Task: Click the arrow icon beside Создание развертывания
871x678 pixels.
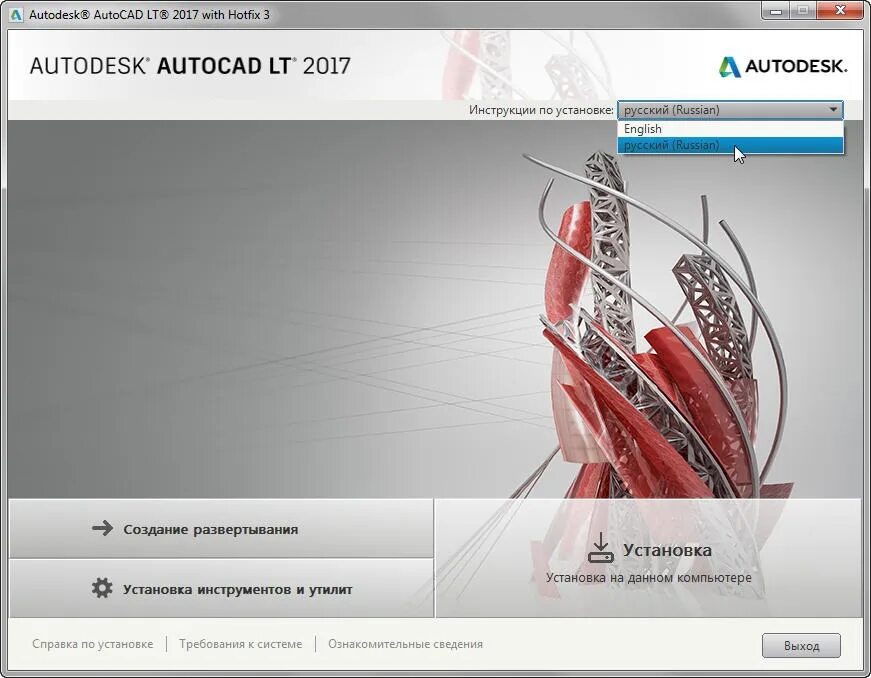Action: point(103,528)
